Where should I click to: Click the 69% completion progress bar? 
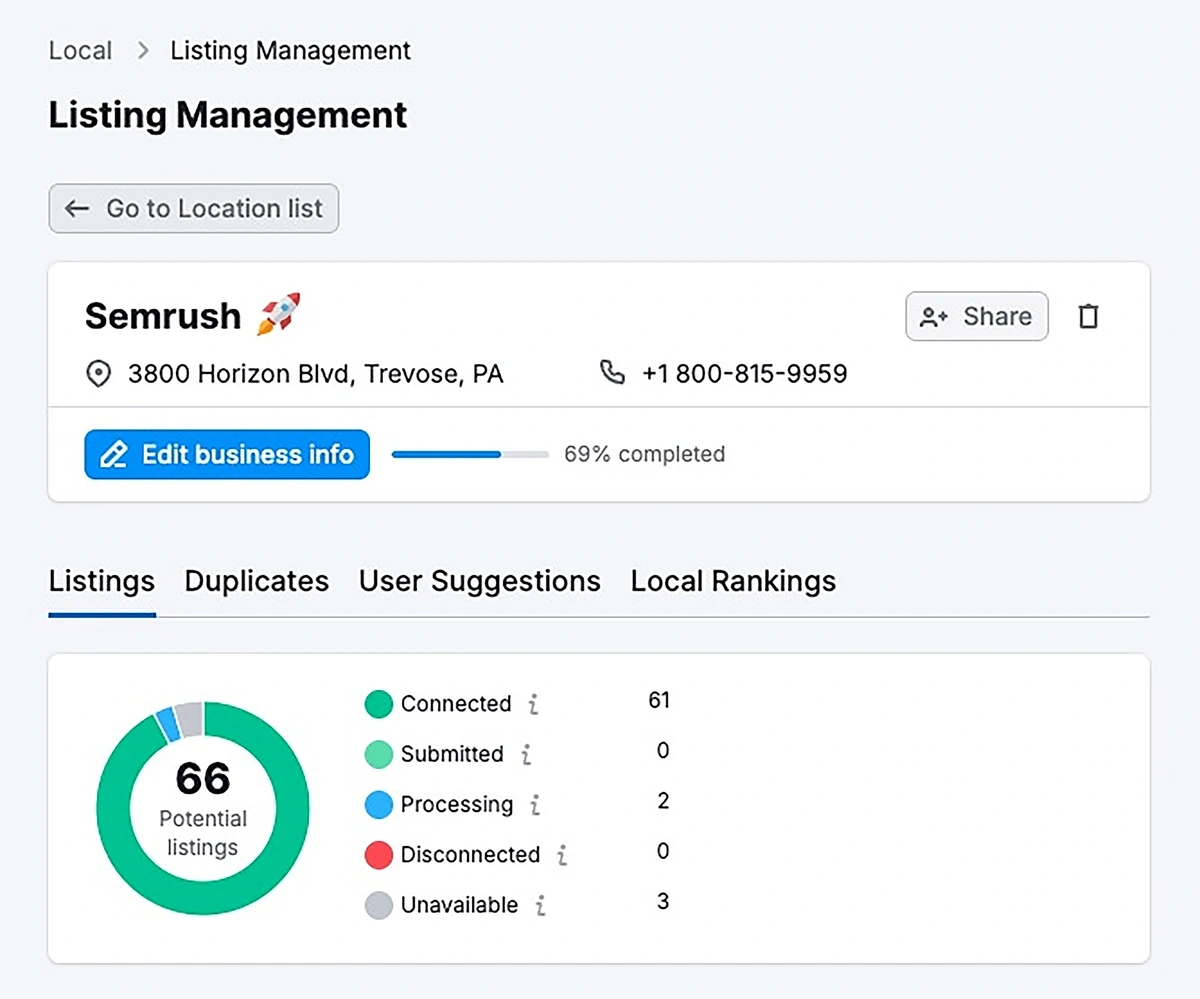click(470, 454)
